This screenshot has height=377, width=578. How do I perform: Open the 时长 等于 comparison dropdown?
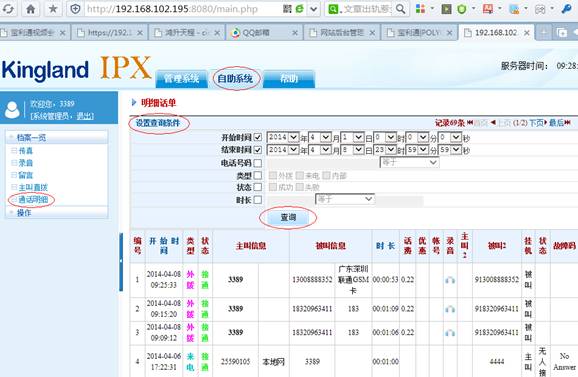coord(345,199)
